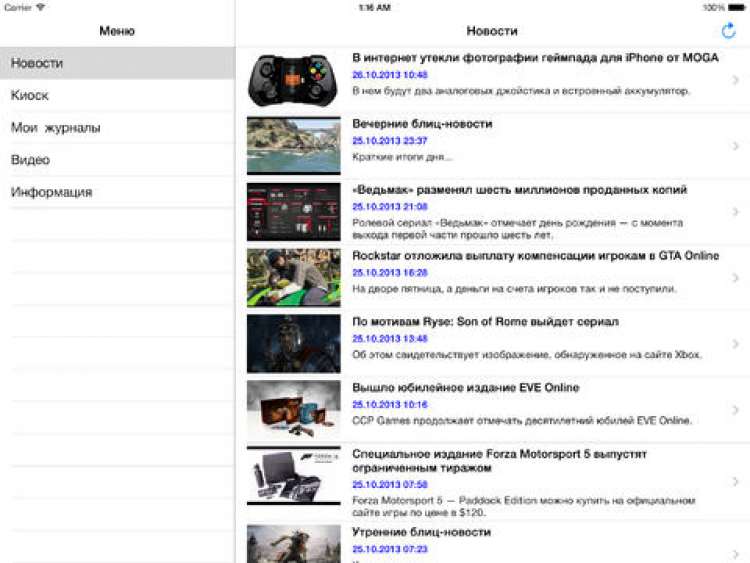This screenshot has height=563, width=750.
Task: Open Rockstar отложила выплату компенсации headline
Action: [x=535, y=256]
